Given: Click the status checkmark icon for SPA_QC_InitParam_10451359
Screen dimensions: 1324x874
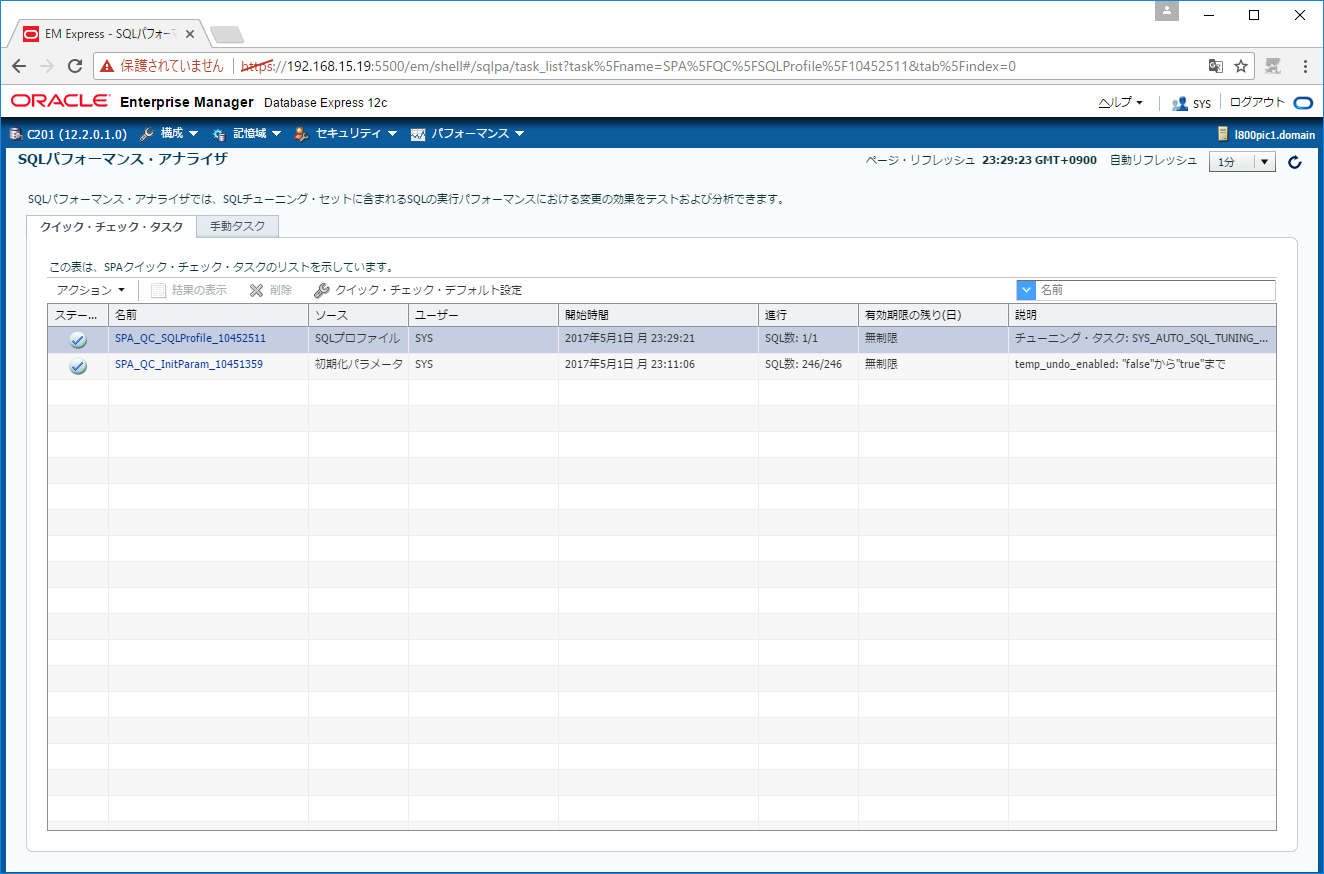Looking at the screenshot, I should coord(78,366).
